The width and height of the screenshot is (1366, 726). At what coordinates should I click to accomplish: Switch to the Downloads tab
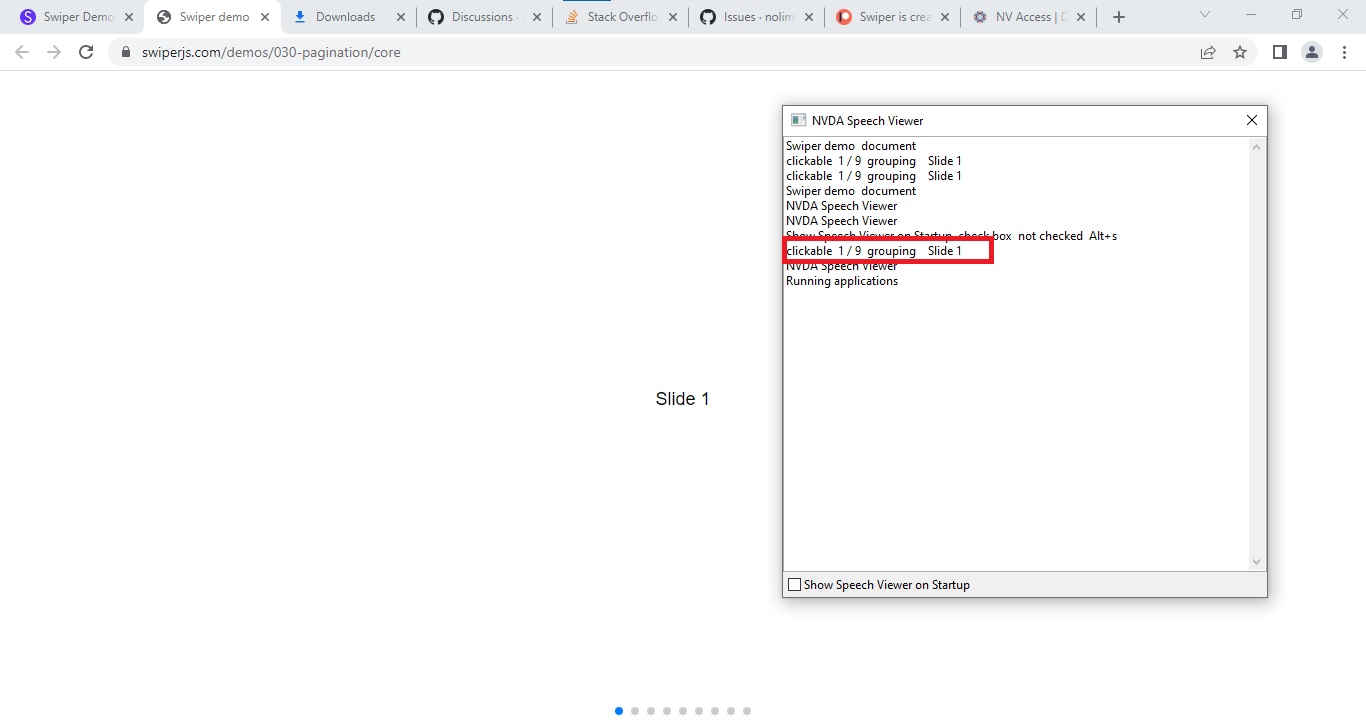345,16
